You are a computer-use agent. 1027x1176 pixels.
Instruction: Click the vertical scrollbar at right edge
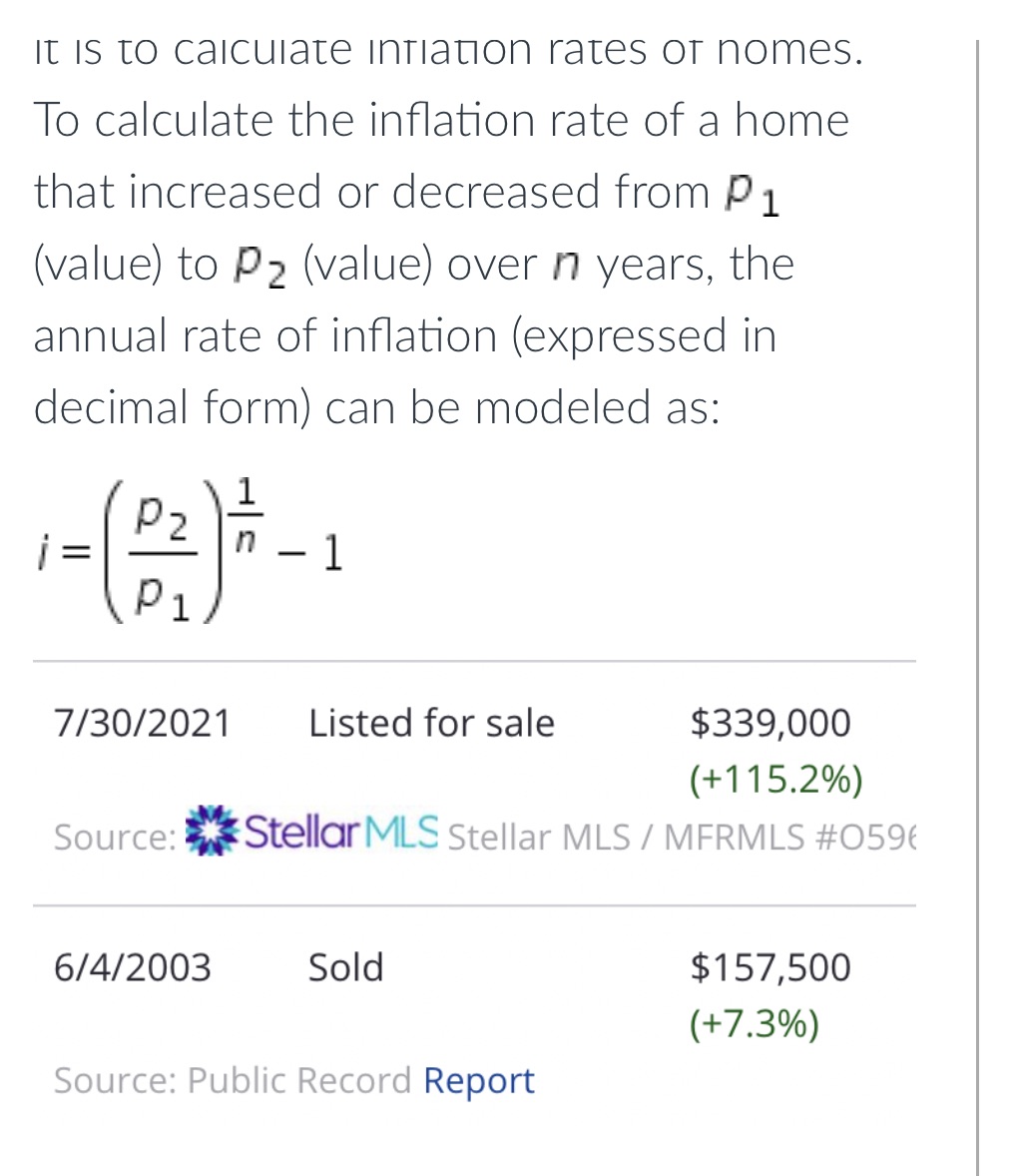pos(977,608)
